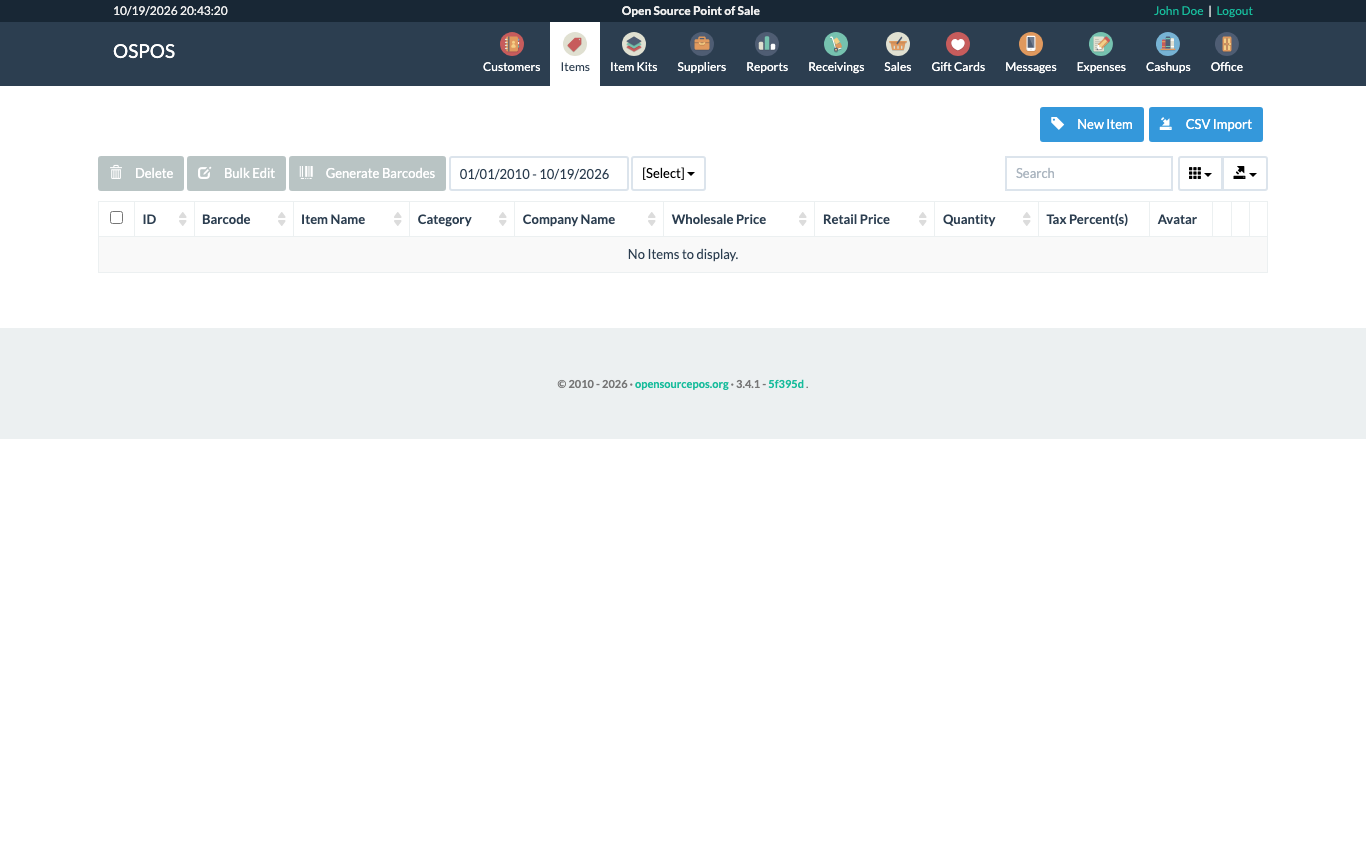Sort by Quantity using its sort arrows
Viewport: 1366px width, 860px height.
point(1027,219)
